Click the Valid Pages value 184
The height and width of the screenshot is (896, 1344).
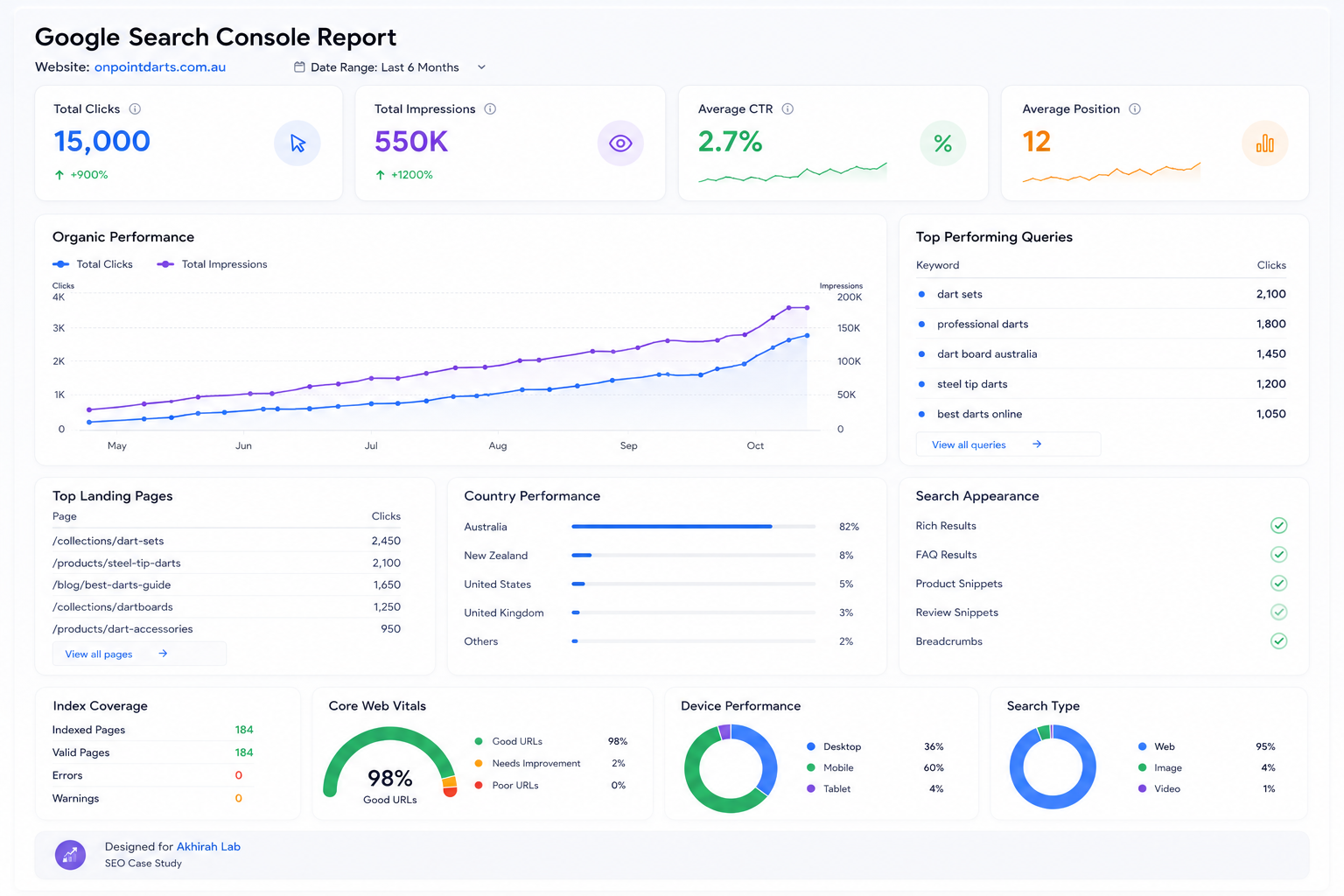244,752
